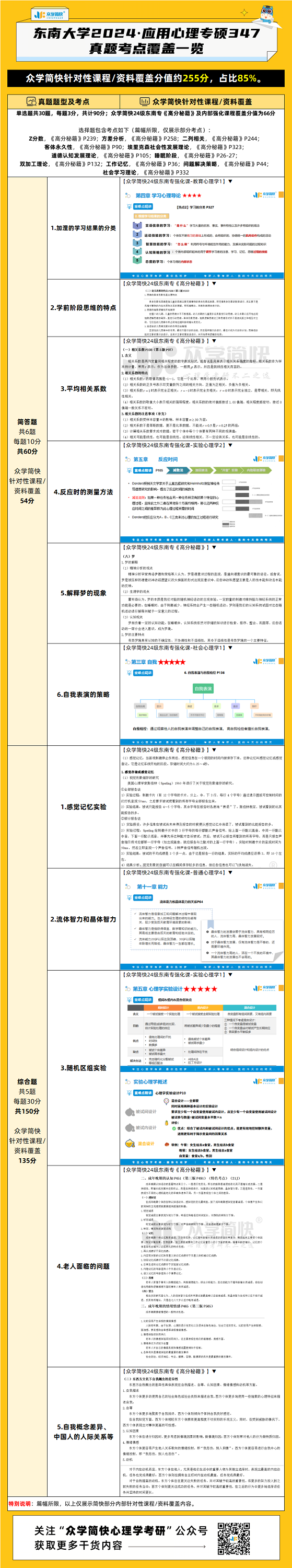Image resolution: width=292 pixels, height=1568 pixels.
Task: Click the 自我表演 box in the diagram
Action: 203,688
